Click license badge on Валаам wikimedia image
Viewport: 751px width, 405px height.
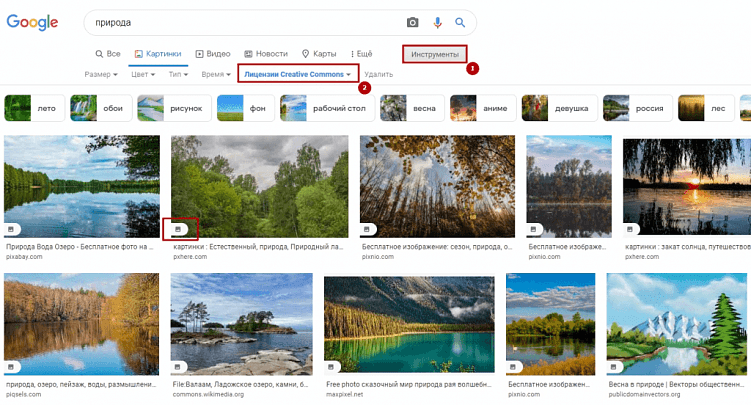[178, 367]
